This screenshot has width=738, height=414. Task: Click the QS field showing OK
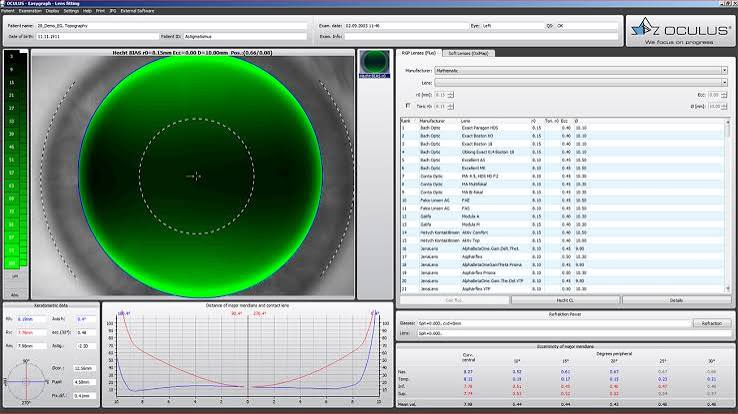coord(587,26)
